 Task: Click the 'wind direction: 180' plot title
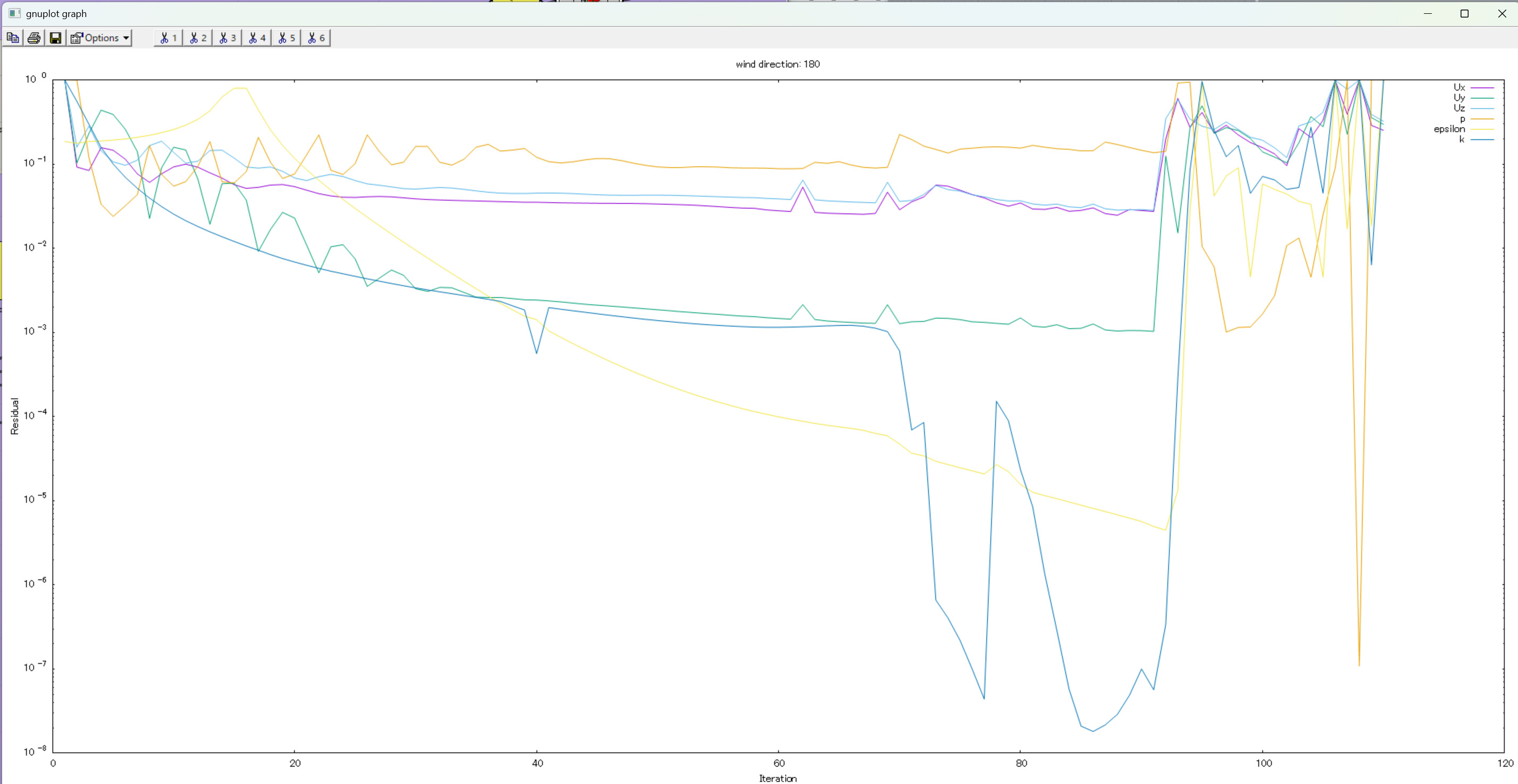click(x=777, y=64)
